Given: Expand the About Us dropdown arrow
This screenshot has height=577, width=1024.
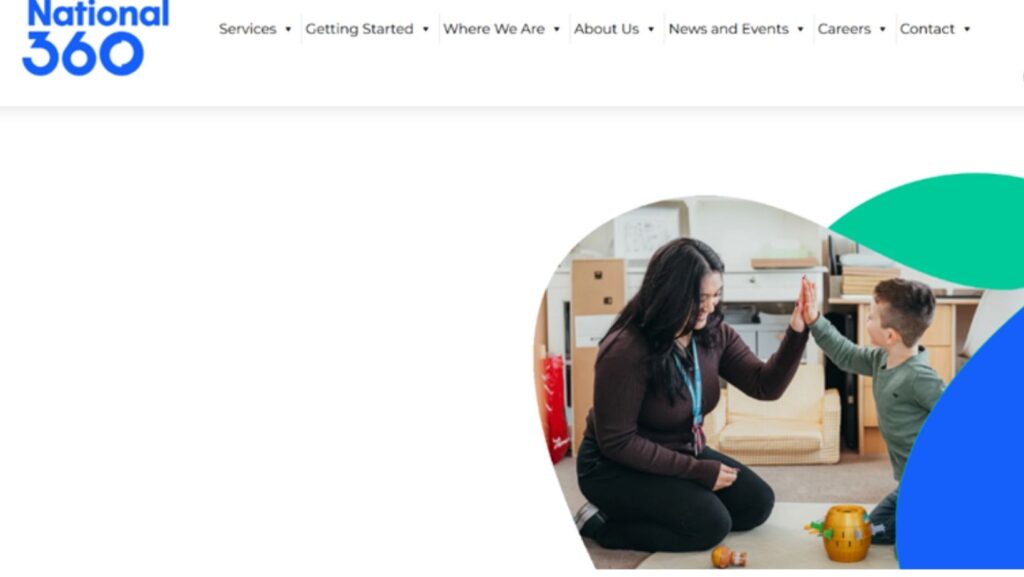Looking at the screenshot, I should (x=651, y=29).
